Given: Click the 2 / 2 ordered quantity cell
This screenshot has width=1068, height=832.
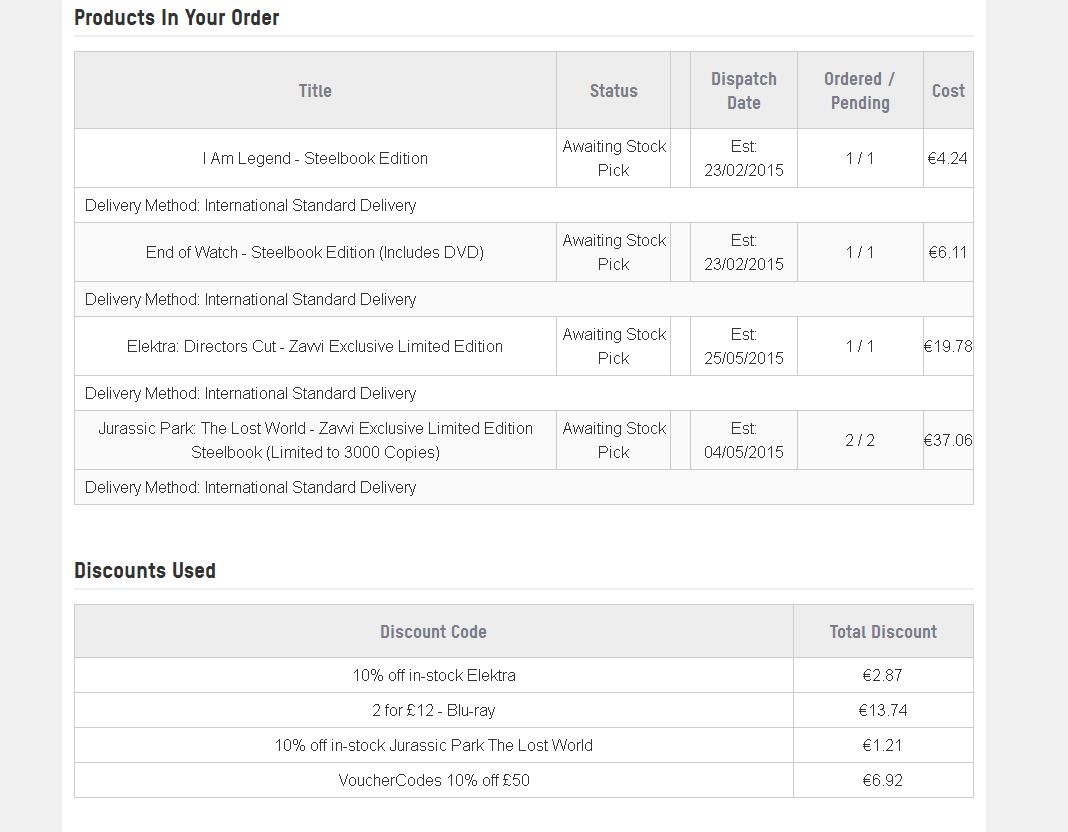Looking at the screenshot, I should tap(860, 440).
